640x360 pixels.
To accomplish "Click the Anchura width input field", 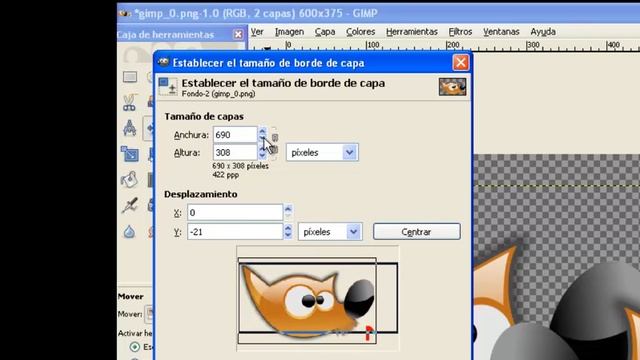I will (235, 135).
